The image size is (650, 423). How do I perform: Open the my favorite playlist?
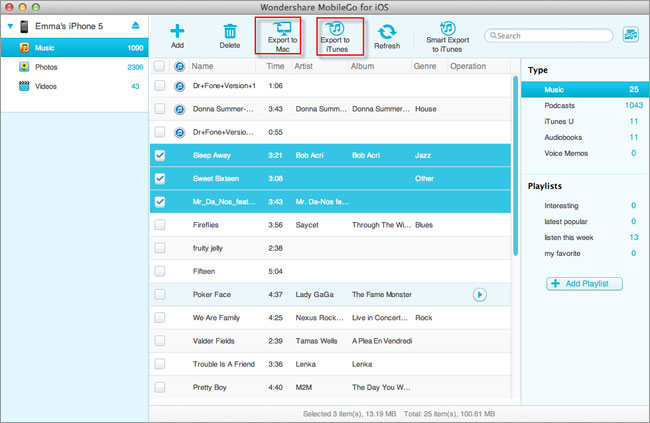coord(583,253)
